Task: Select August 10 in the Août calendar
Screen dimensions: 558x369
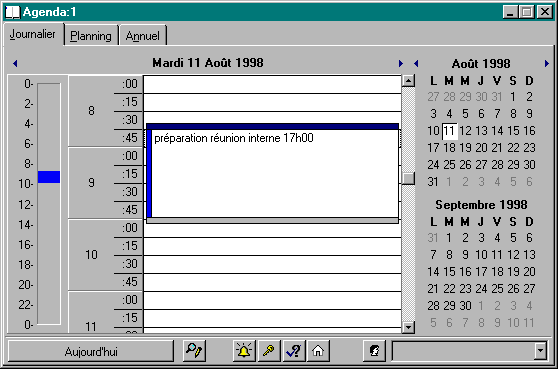Action: tap(433, 131)
